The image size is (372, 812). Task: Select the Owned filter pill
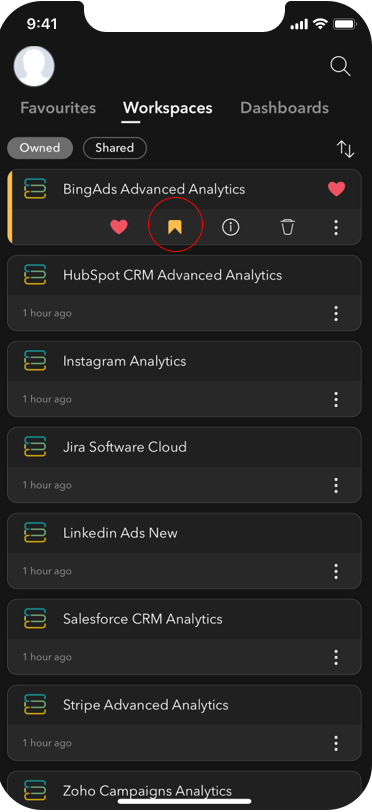(40, 148)
